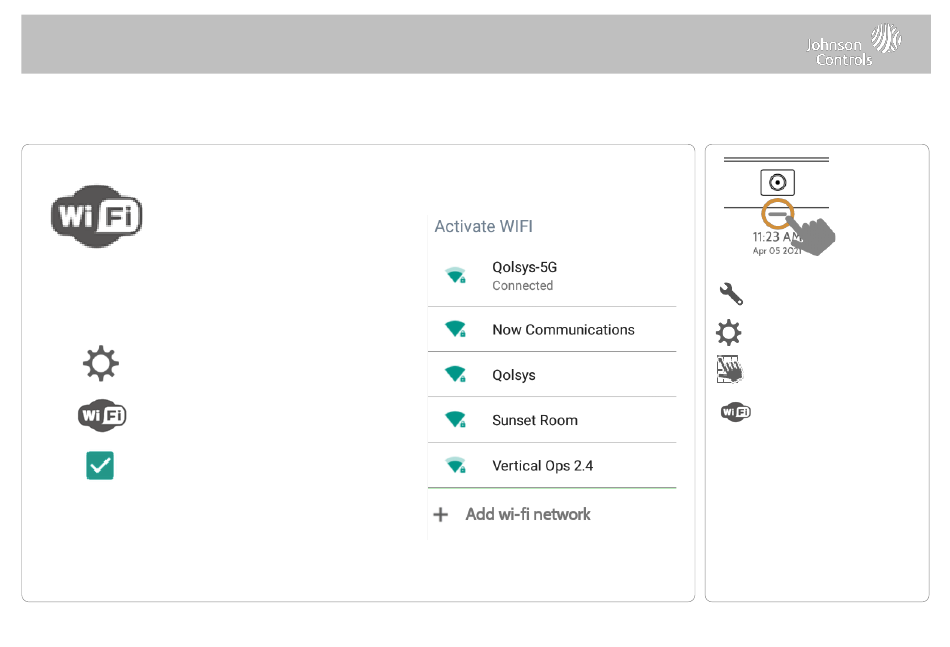Viewport: 950px width, 647px height.
Task: Tick the teal checkmark box
Action: pyautogui.click(x=100, y=465)
